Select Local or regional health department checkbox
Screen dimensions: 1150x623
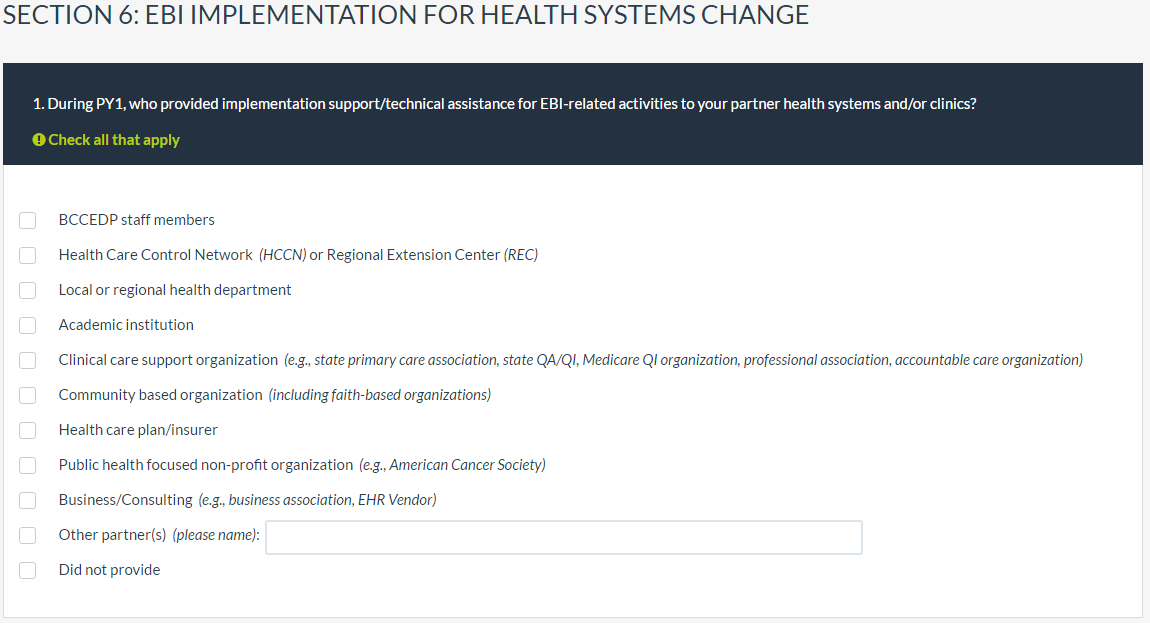(x=28, y=290)
